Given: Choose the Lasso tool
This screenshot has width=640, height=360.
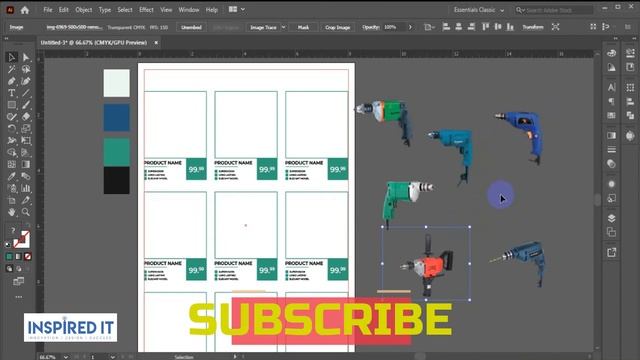Looking at the screenshot, I should click(26, 69).
